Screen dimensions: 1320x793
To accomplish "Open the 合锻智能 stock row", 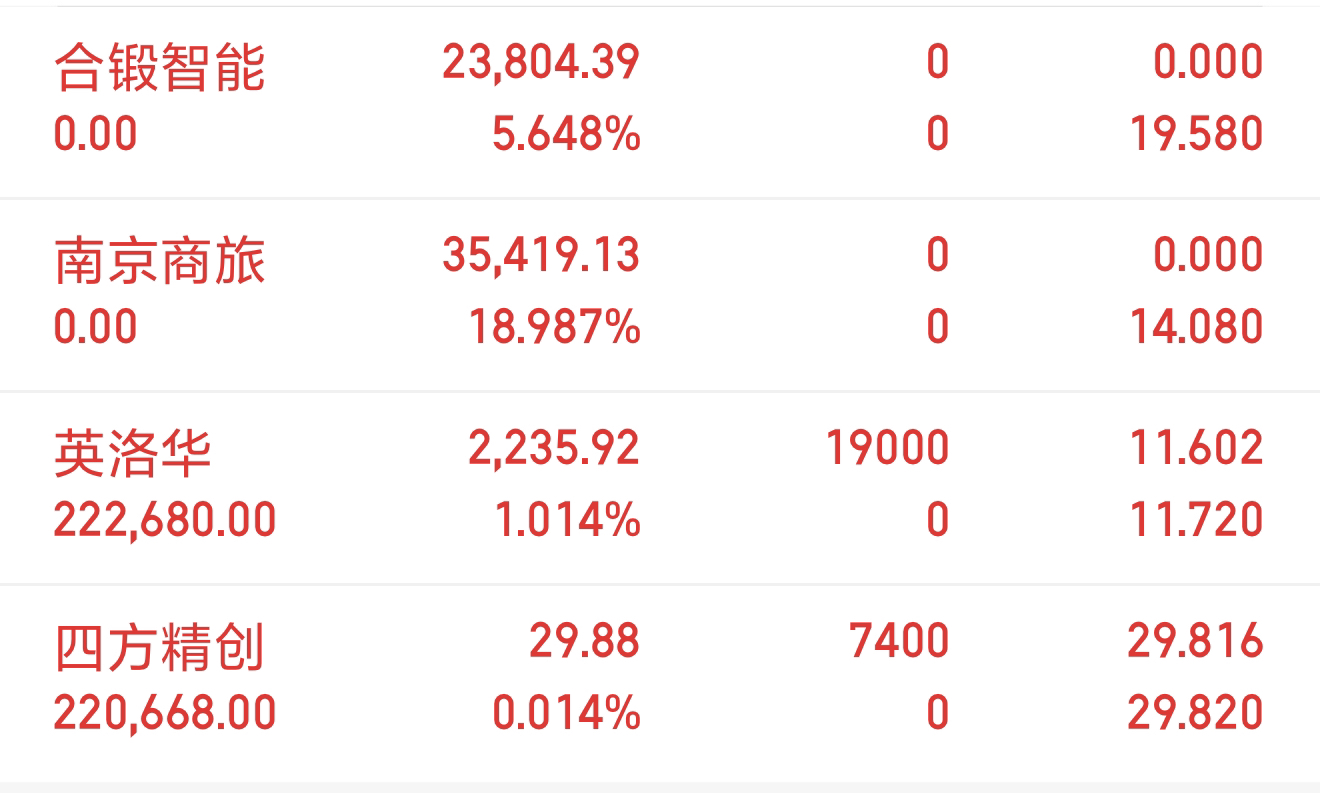I will pos(660,102).
